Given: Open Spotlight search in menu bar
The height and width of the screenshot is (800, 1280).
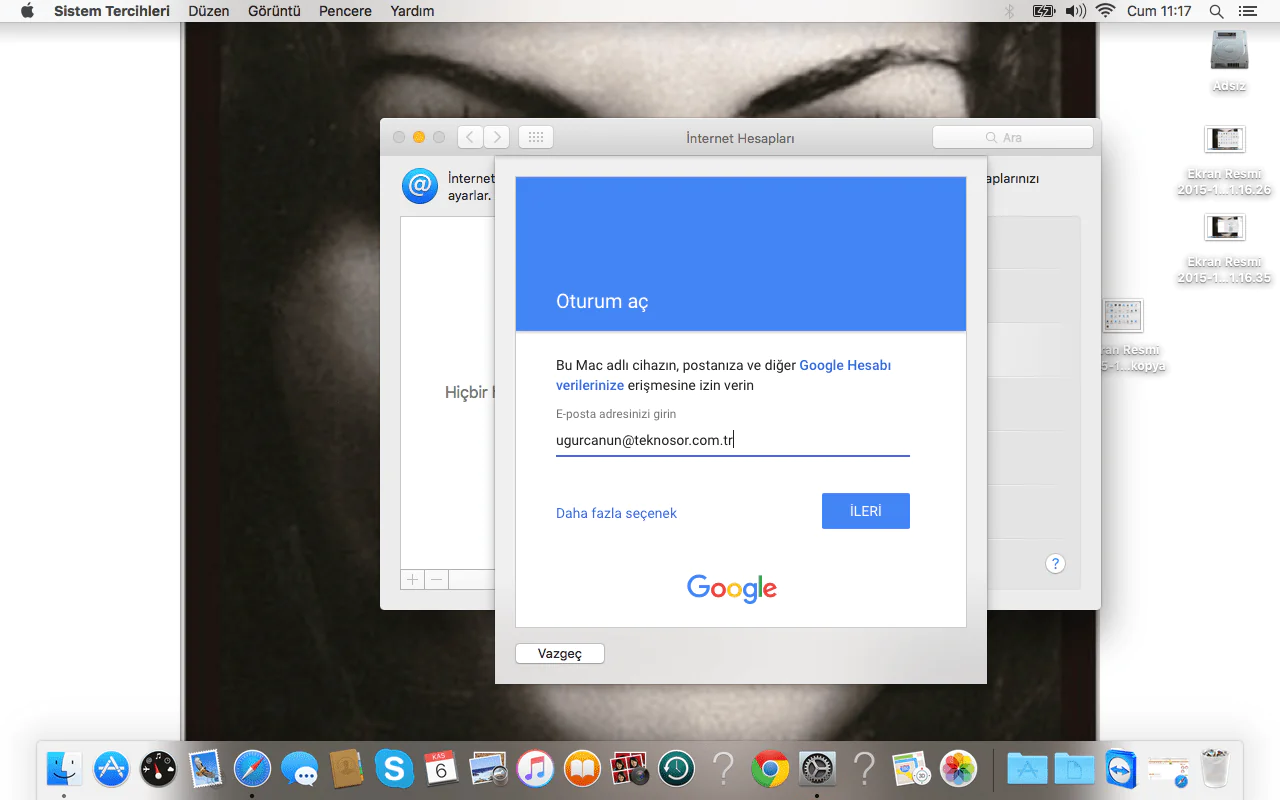Looking at the screenshot, I should coord(1216,11).
